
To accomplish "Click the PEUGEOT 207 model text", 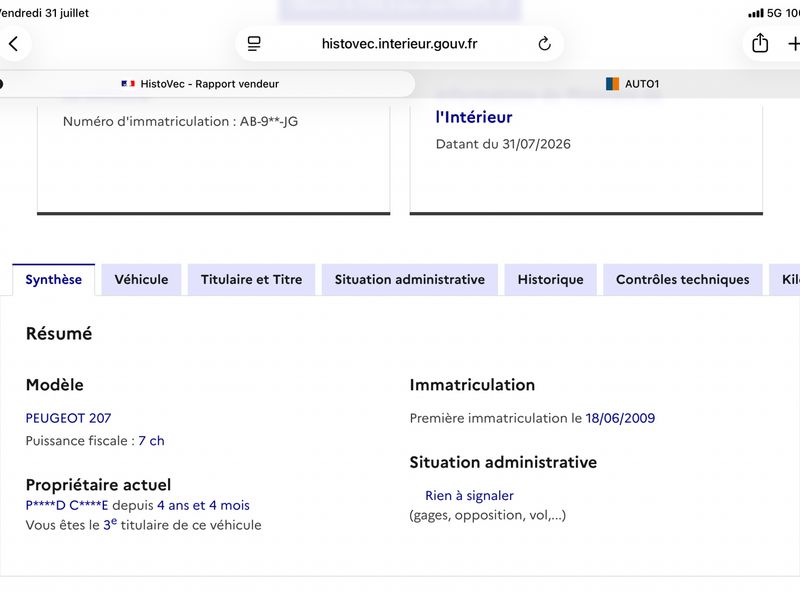I will tap(68, 418).
